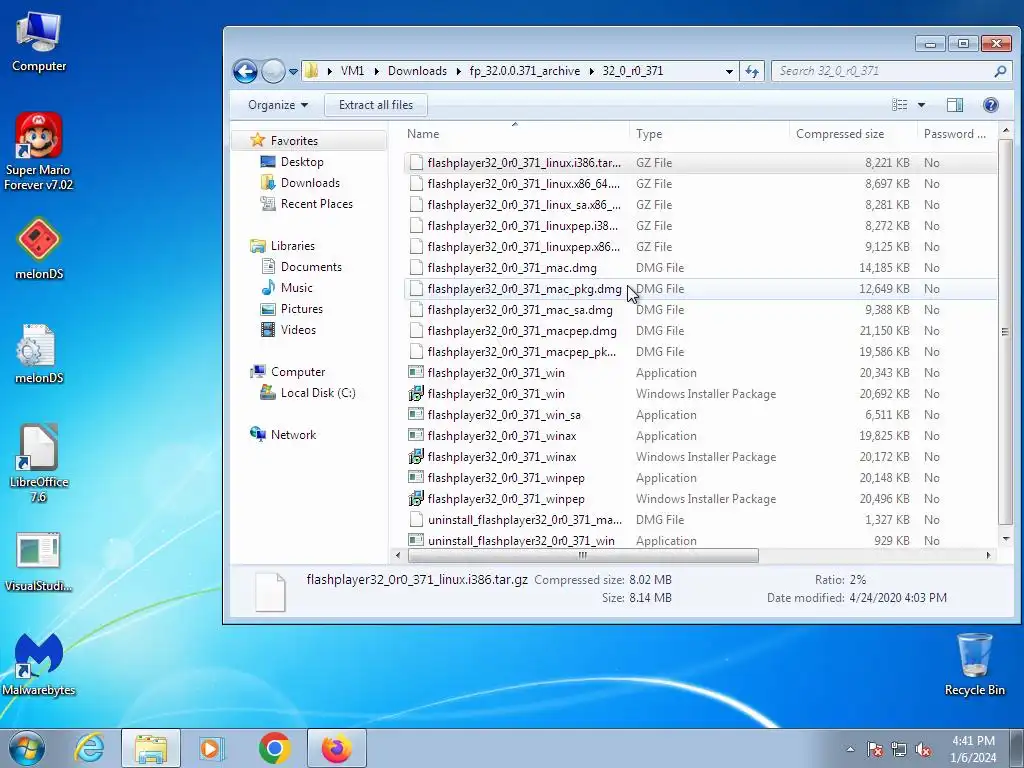Select the red melonDS desktop icon
The image size is (1024, 768).
pyautogui.click(x=39, y=249)
